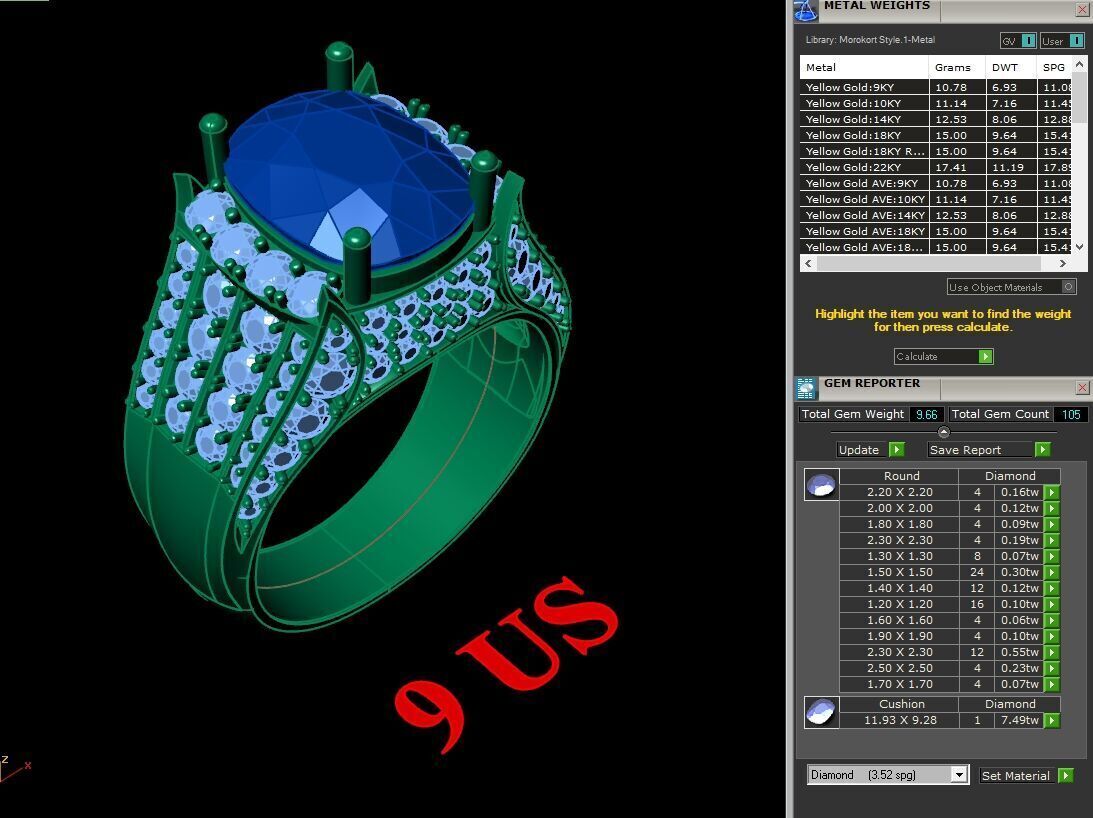This screenshot has width=1093, height=818.
Task: Click green arrow for 0.55tw row
Action: tap(1051, 653)
